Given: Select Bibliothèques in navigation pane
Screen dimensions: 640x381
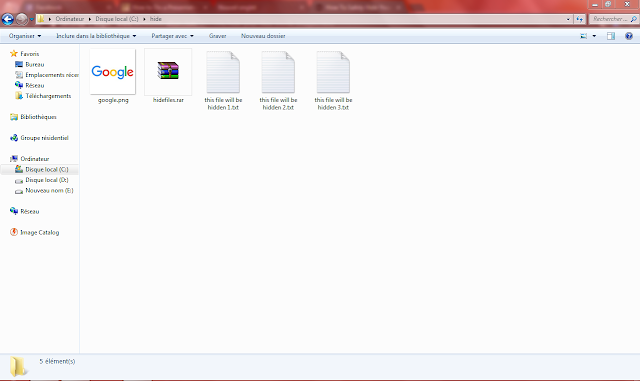Looking at the screenshot, I should pos(38,117).
